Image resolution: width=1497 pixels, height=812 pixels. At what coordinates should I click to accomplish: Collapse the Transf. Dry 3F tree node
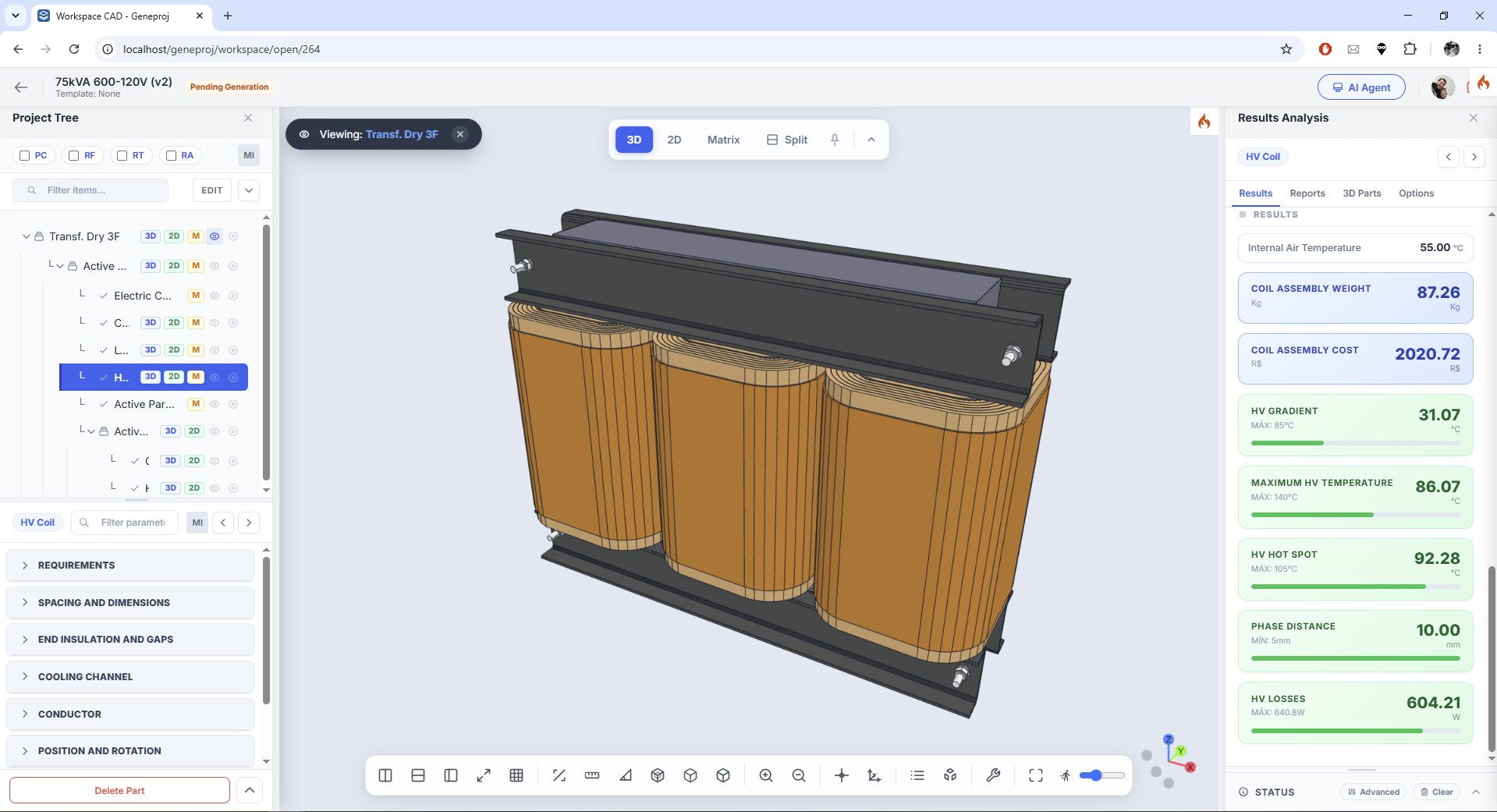[x=27, y=236]
